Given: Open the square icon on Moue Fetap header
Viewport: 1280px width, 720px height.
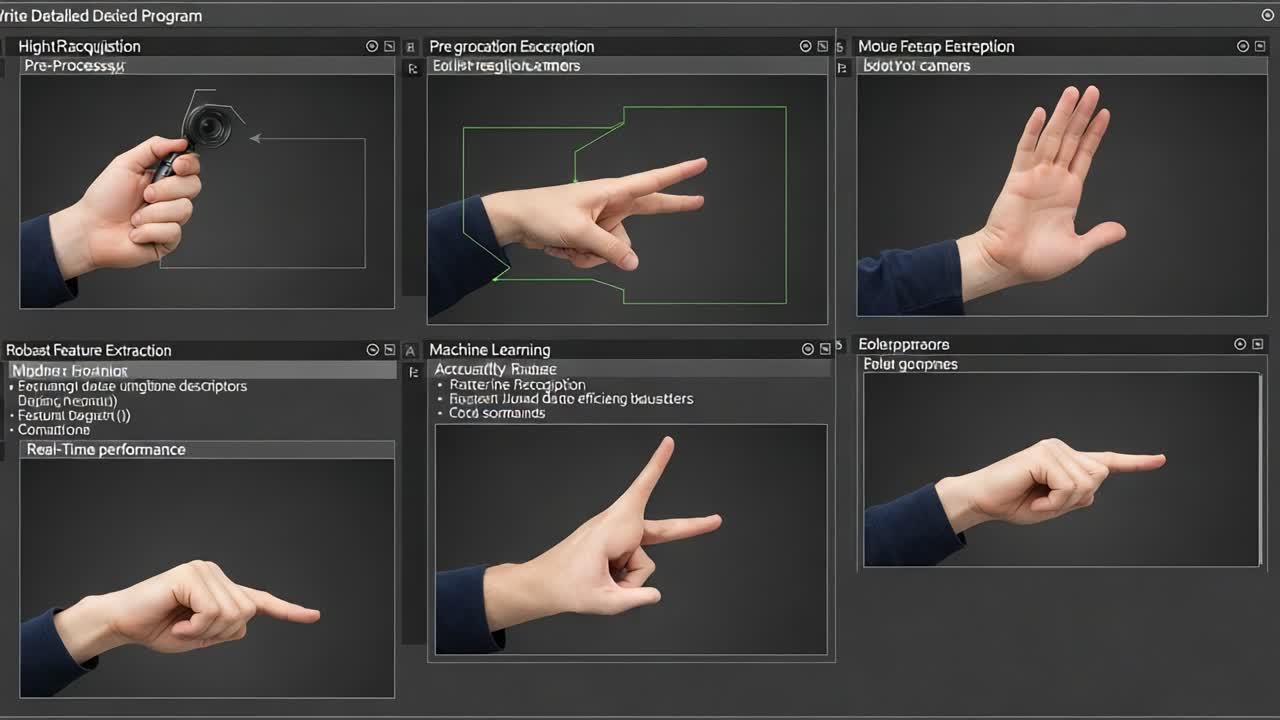Looking at the screenshot, I should (1259, 45).
